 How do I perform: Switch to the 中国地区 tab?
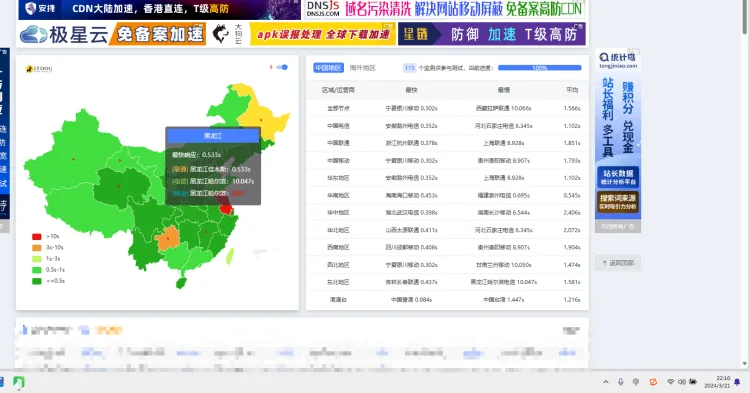[329, 68]
